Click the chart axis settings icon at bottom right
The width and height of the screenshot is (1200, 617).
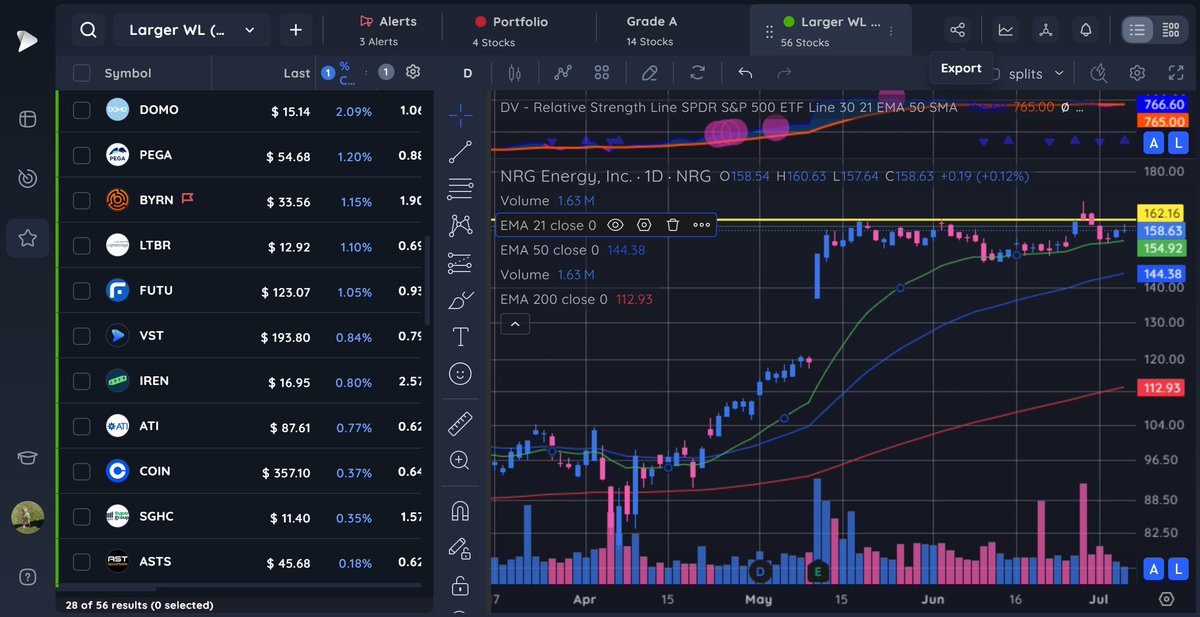pyautogui.click(x=1166, y=599)
